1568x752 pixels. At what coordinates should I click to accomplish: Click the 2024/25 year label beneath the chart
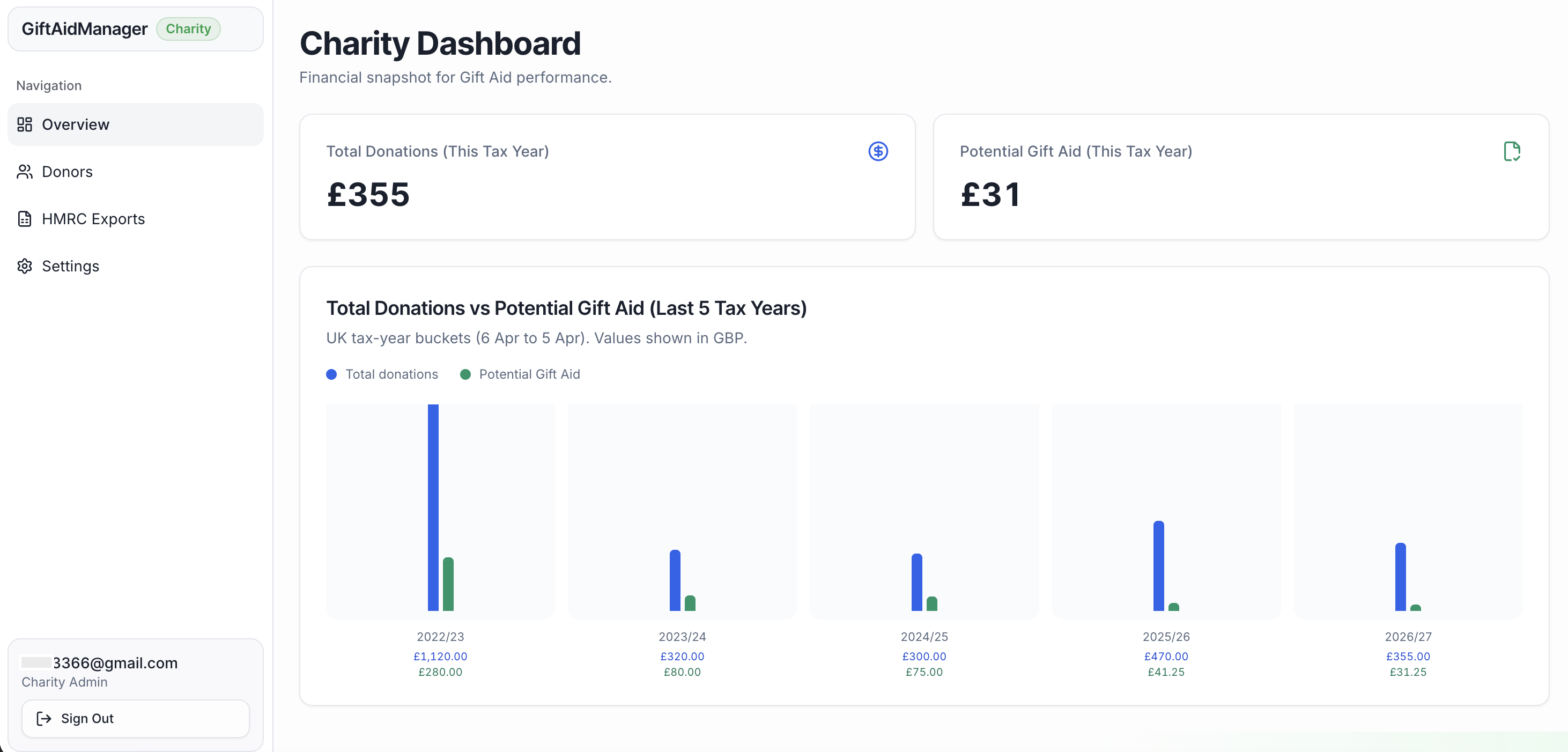924,637
